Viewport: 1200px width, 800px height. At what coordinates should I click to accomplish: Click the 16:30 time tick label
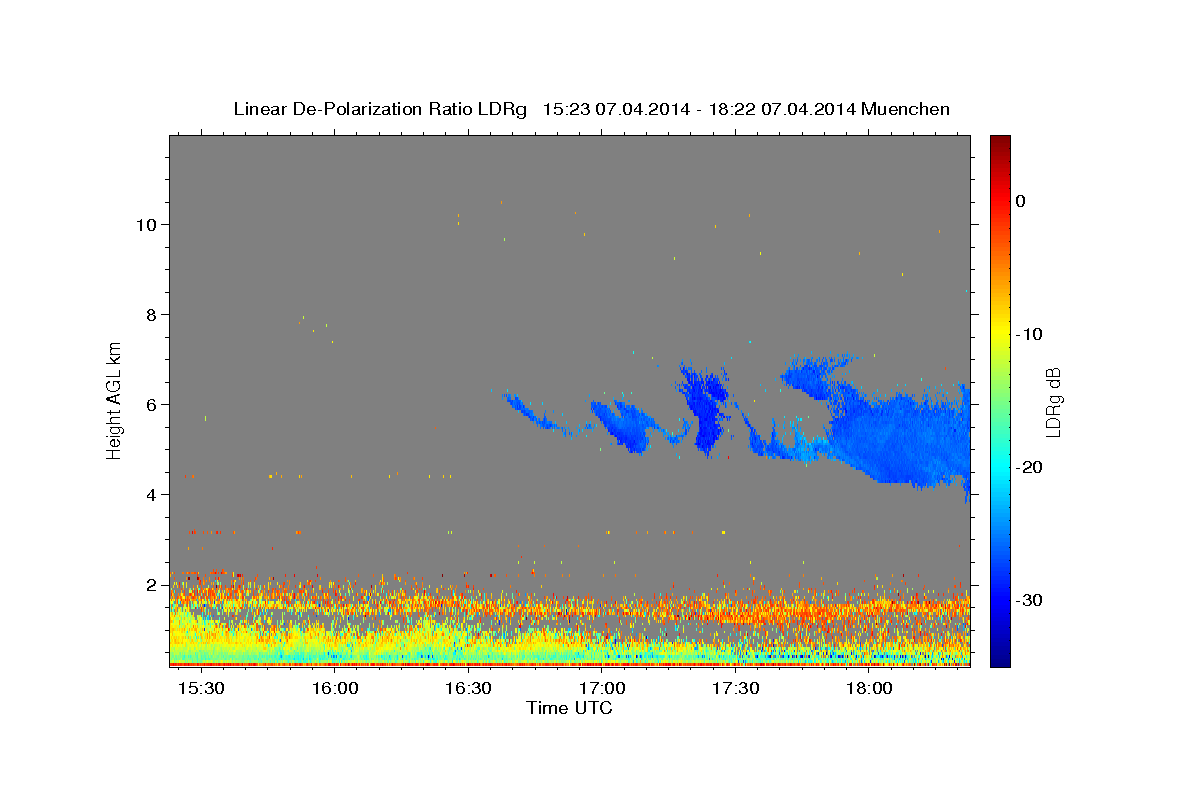click(469, 689)
